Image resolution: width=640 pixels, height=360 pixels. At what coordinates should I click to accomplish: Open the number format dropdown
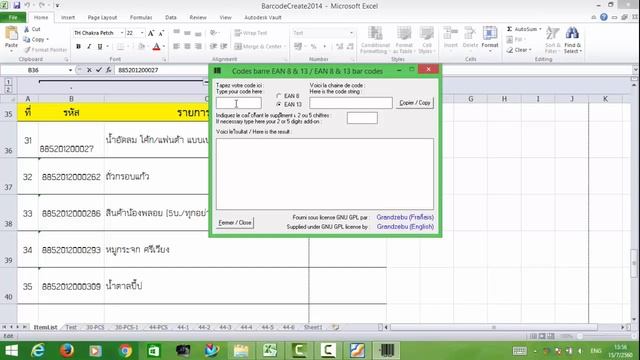(351, 33)
